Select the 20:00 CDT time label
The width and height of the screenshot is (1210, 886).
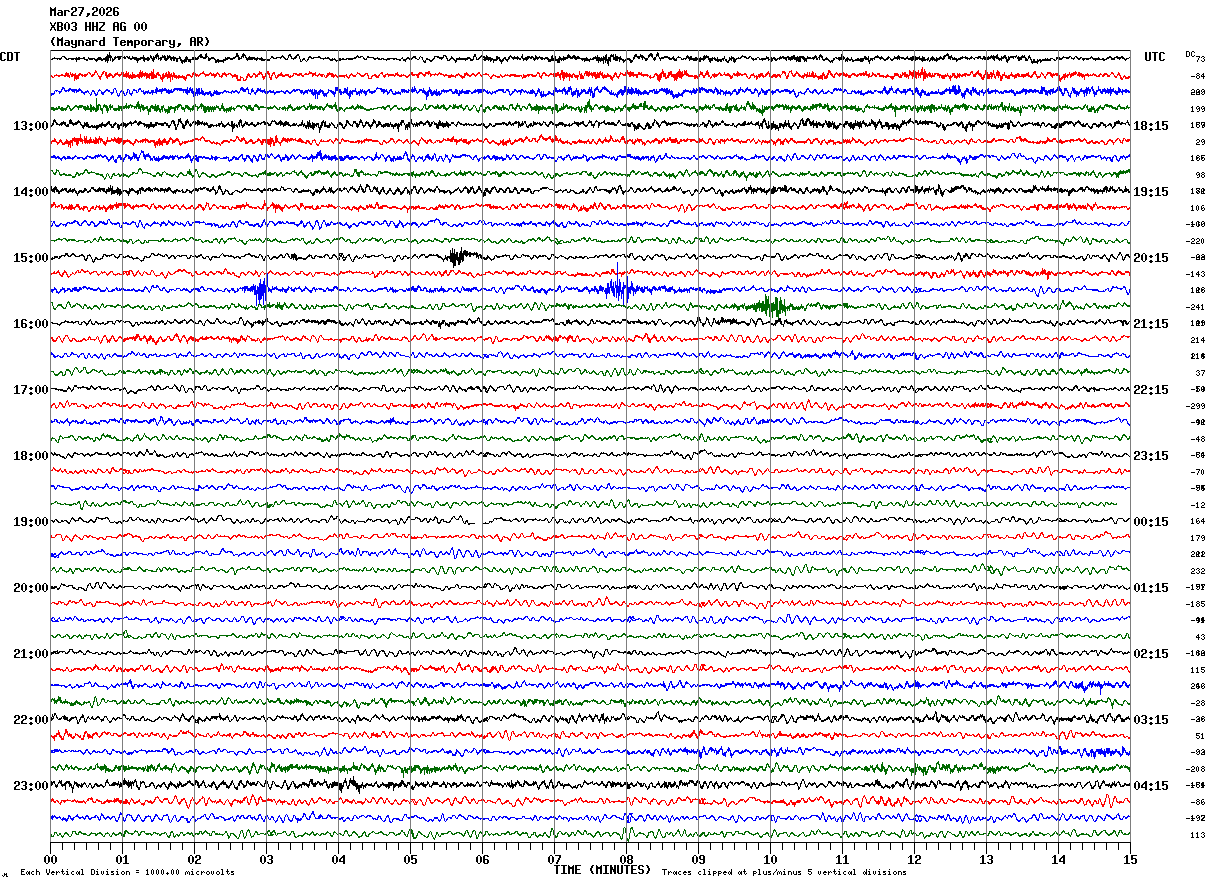click(30, 588)
